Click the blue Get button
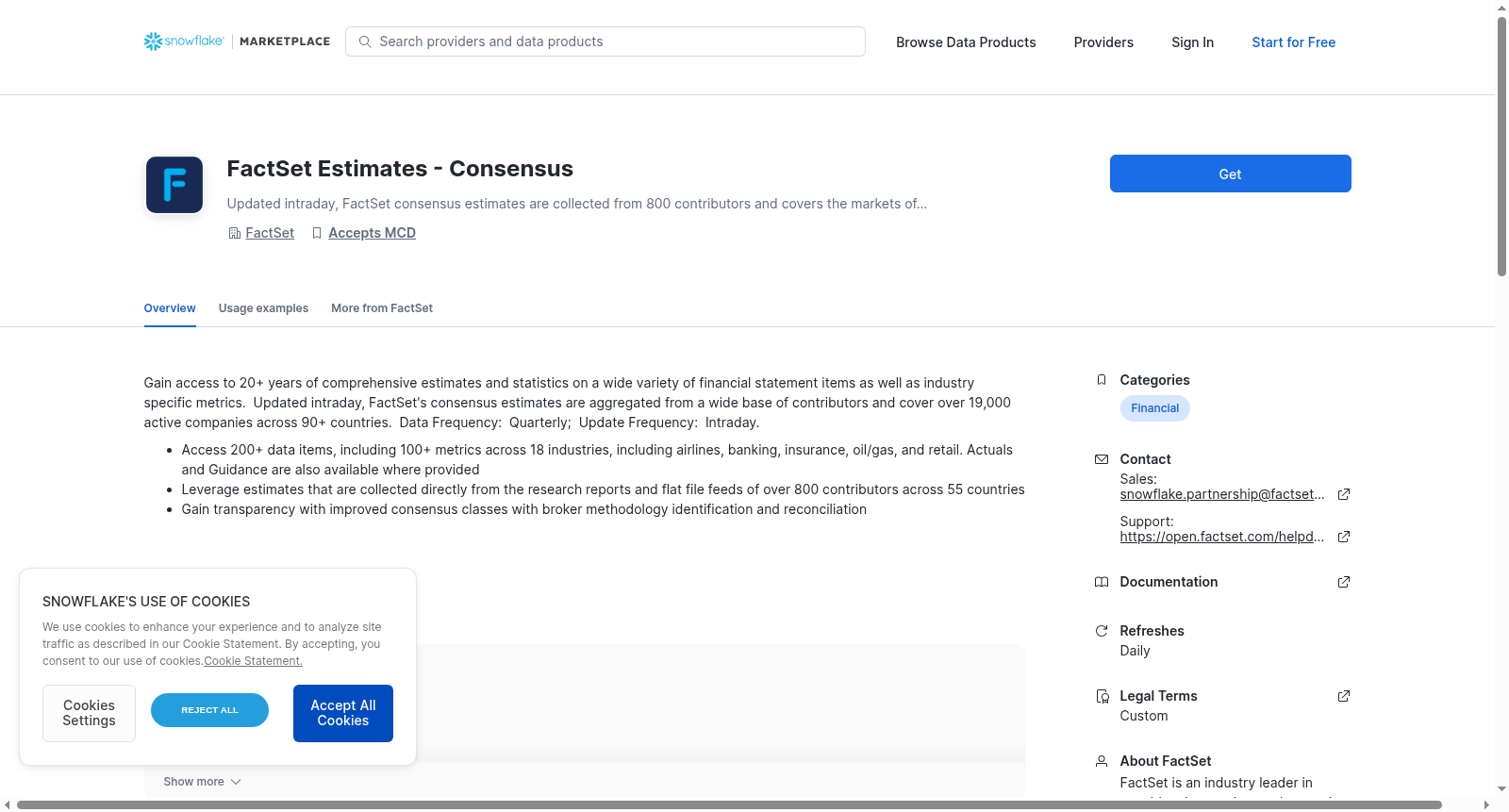This screenshot has width=1509, height=812. 1230,174
